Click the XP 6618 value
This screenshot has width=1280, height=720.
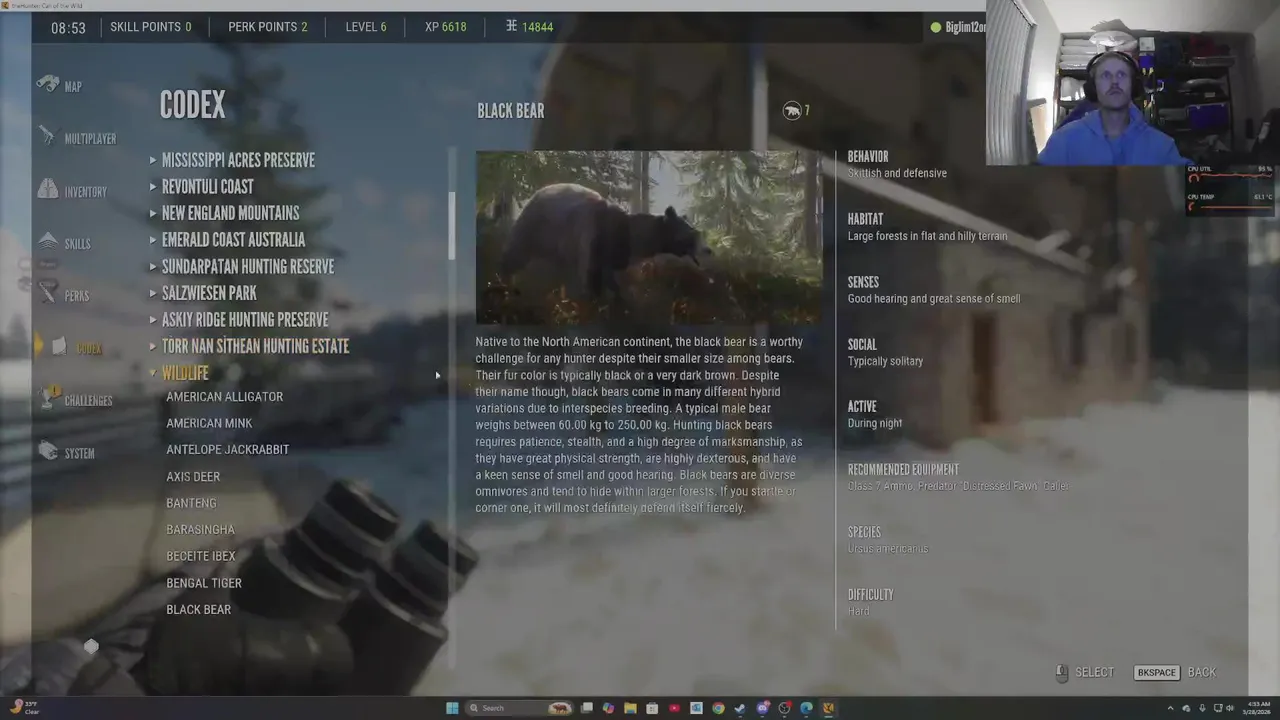point(446,27)
